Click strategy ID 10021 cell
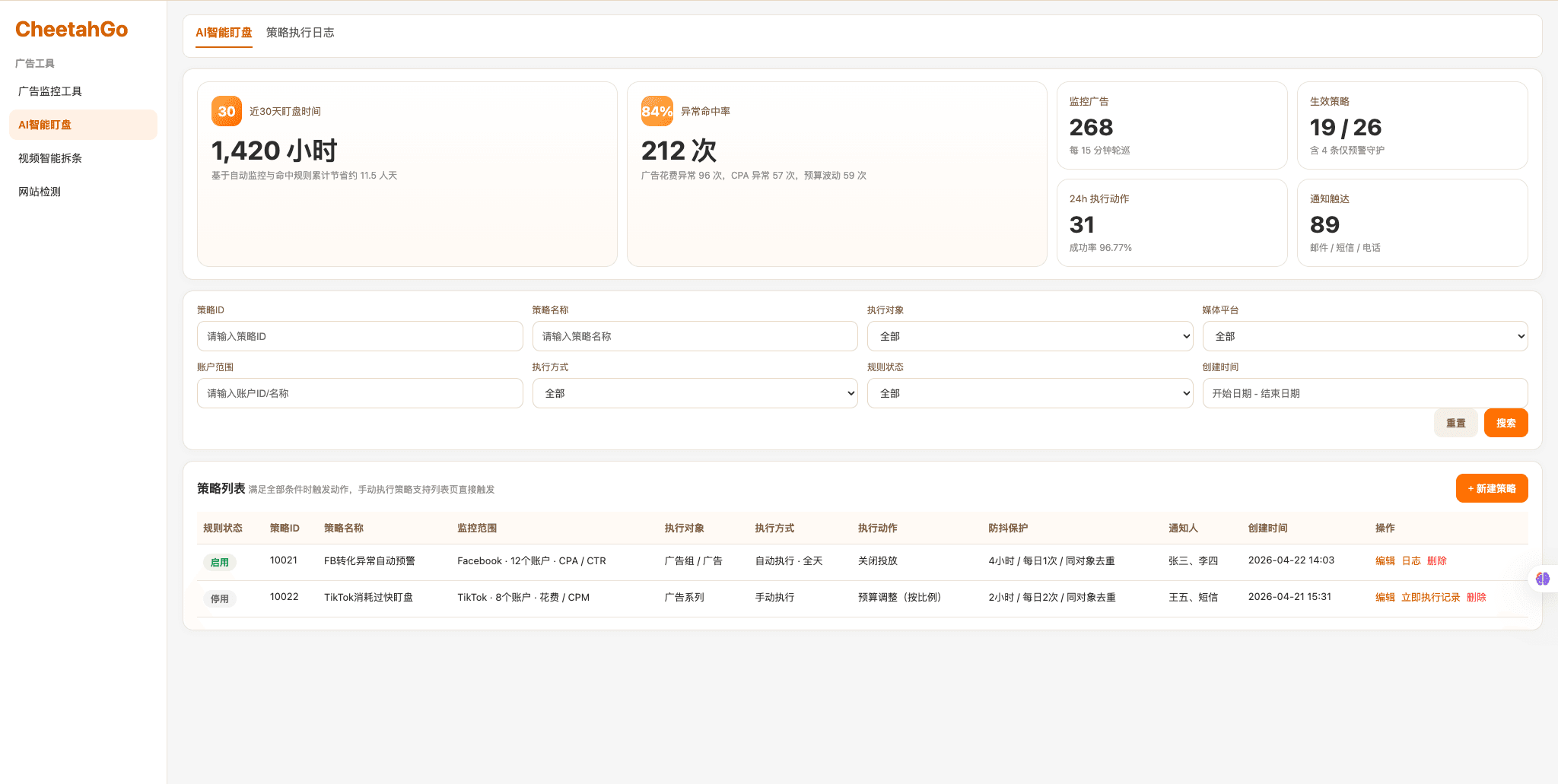The image size is (1558, 784). pyautogui.click(x=284, y=560)
